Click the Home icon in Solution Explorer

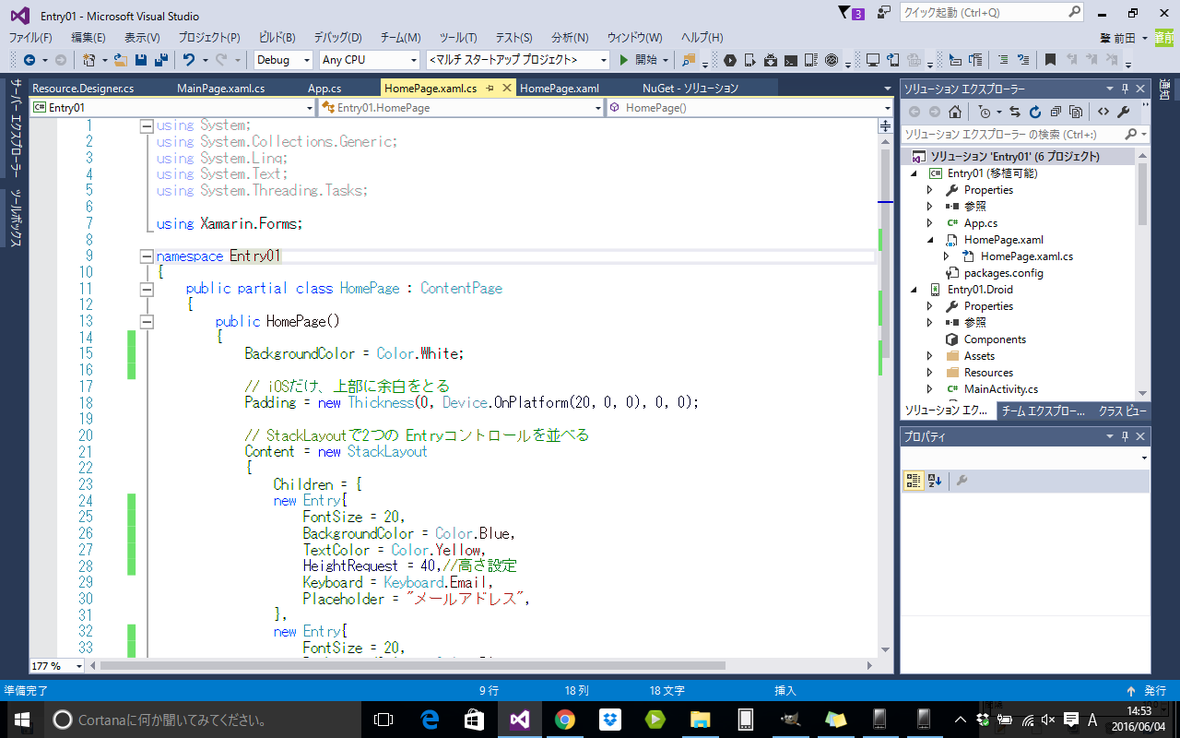pyautogui.click(x=955, y=112)
